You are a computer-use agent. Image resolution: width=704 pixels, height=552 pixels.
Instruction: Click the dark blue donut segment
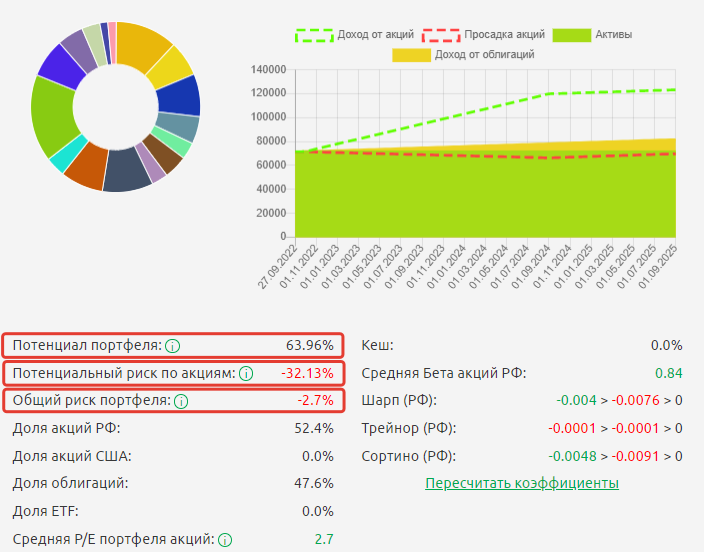[x=181, y=95]
